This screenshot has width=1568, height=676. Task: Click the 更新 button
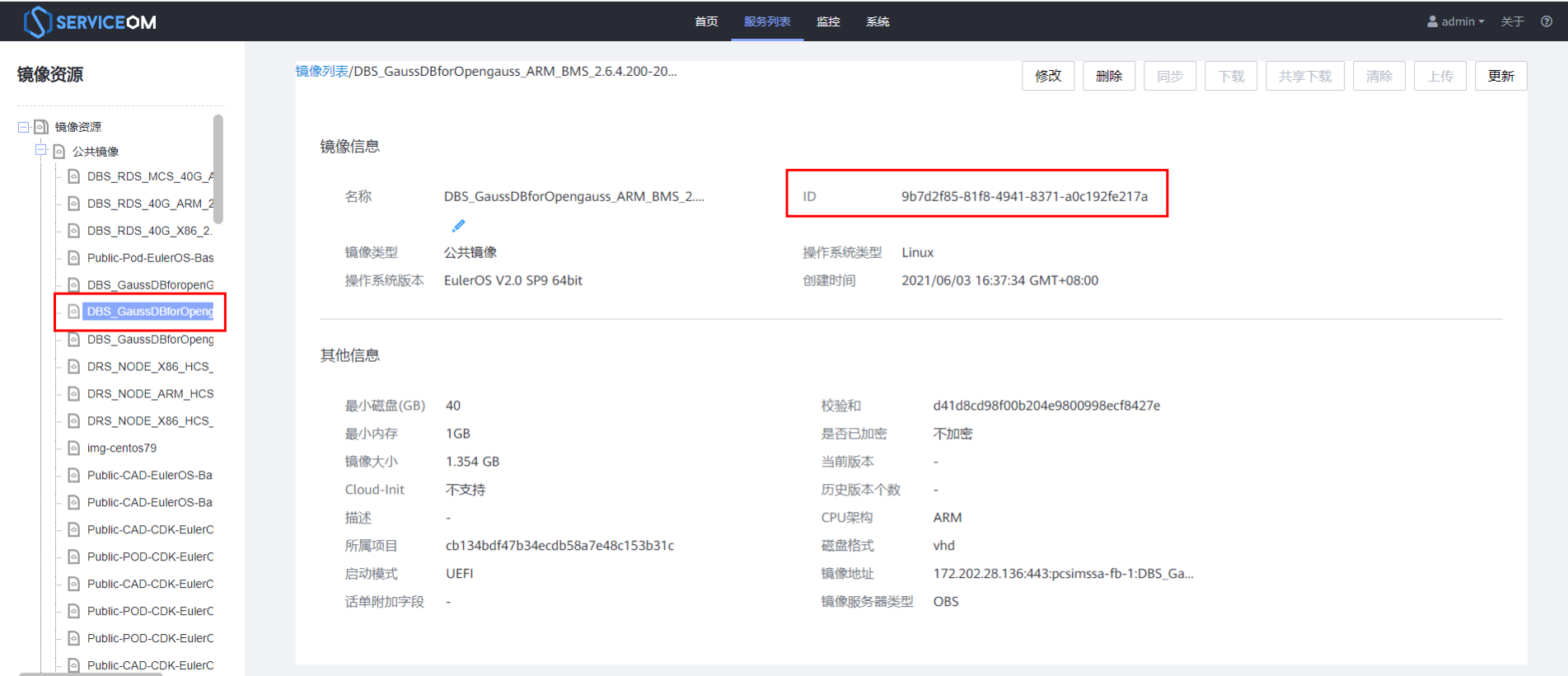[1501, 76]
